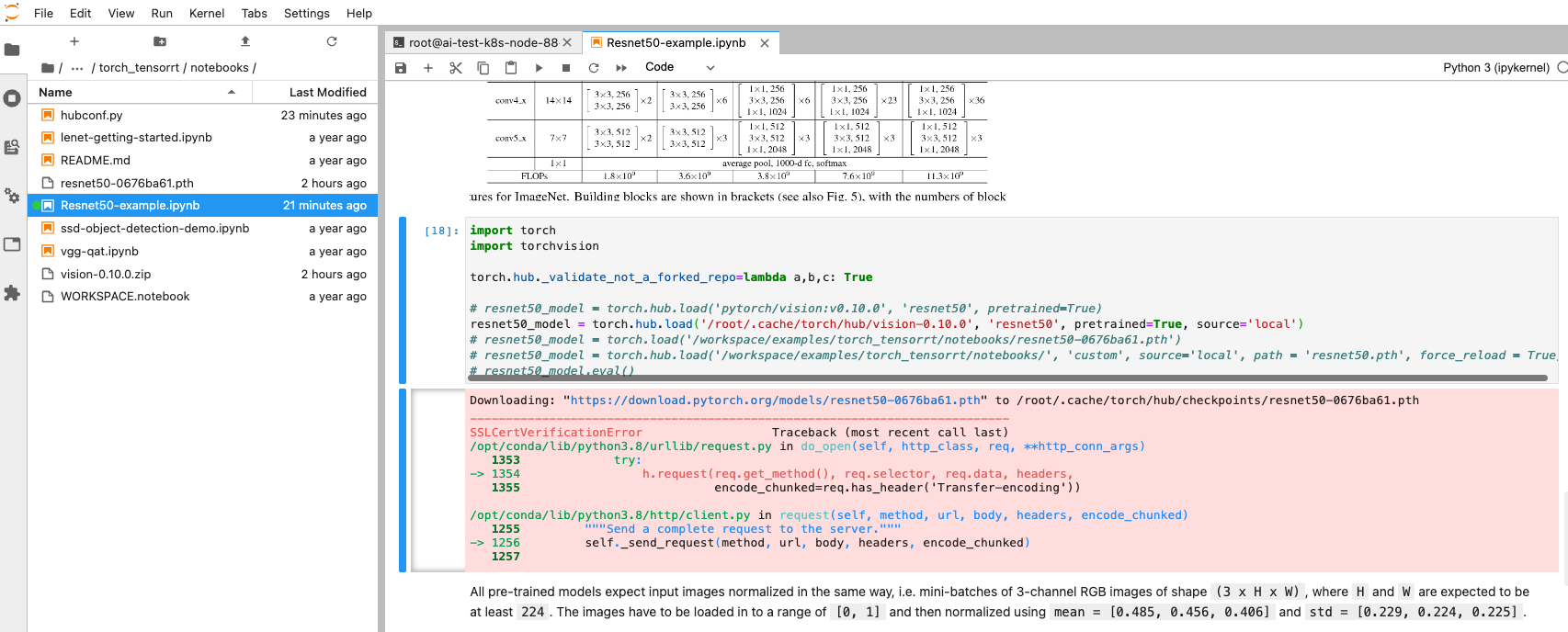Close the Resnet50-example.ipynb tab
The width and height of the screenshot is (1568, 632).
pos(765,42)
